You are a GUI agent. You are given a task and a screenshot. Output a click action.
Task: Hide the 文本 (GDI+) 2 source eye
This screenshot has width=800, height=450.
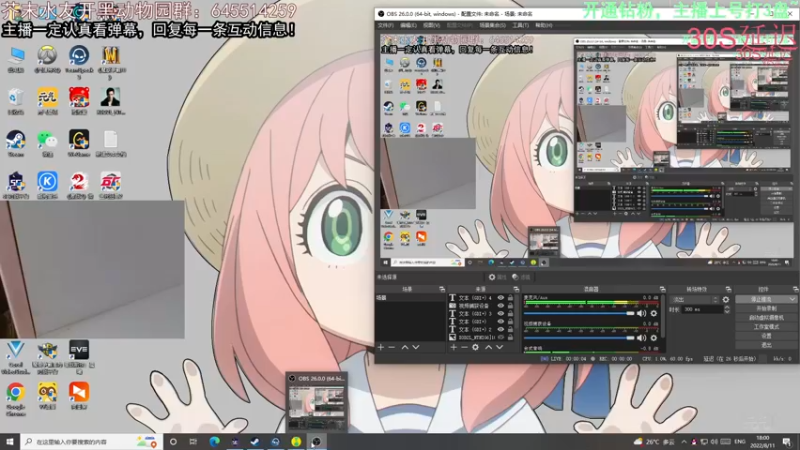tap(501, 330)
